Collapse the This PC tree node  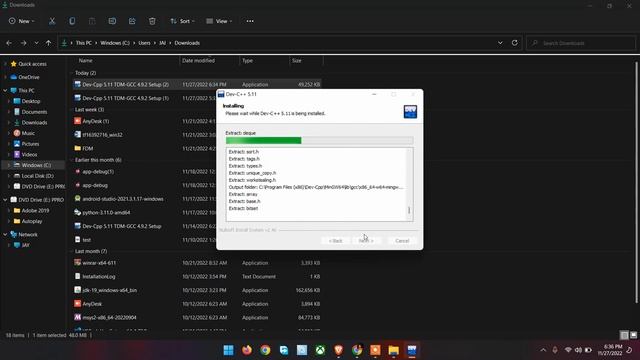(5, 90)
